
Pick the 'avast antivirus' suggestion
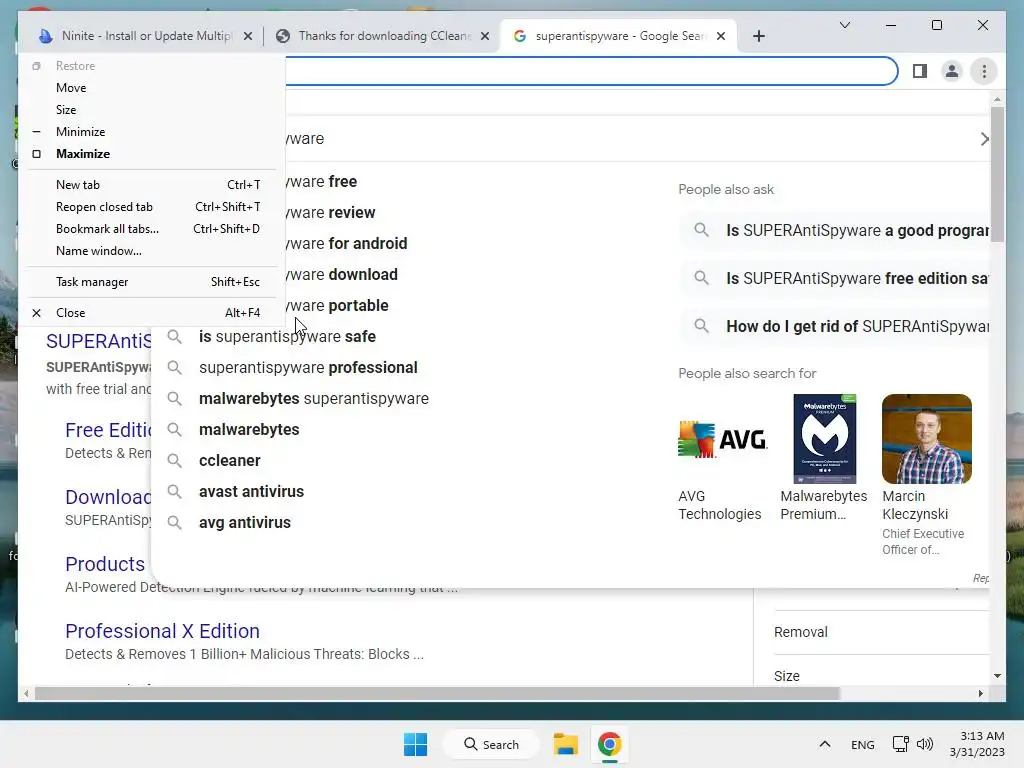point(251,492)
